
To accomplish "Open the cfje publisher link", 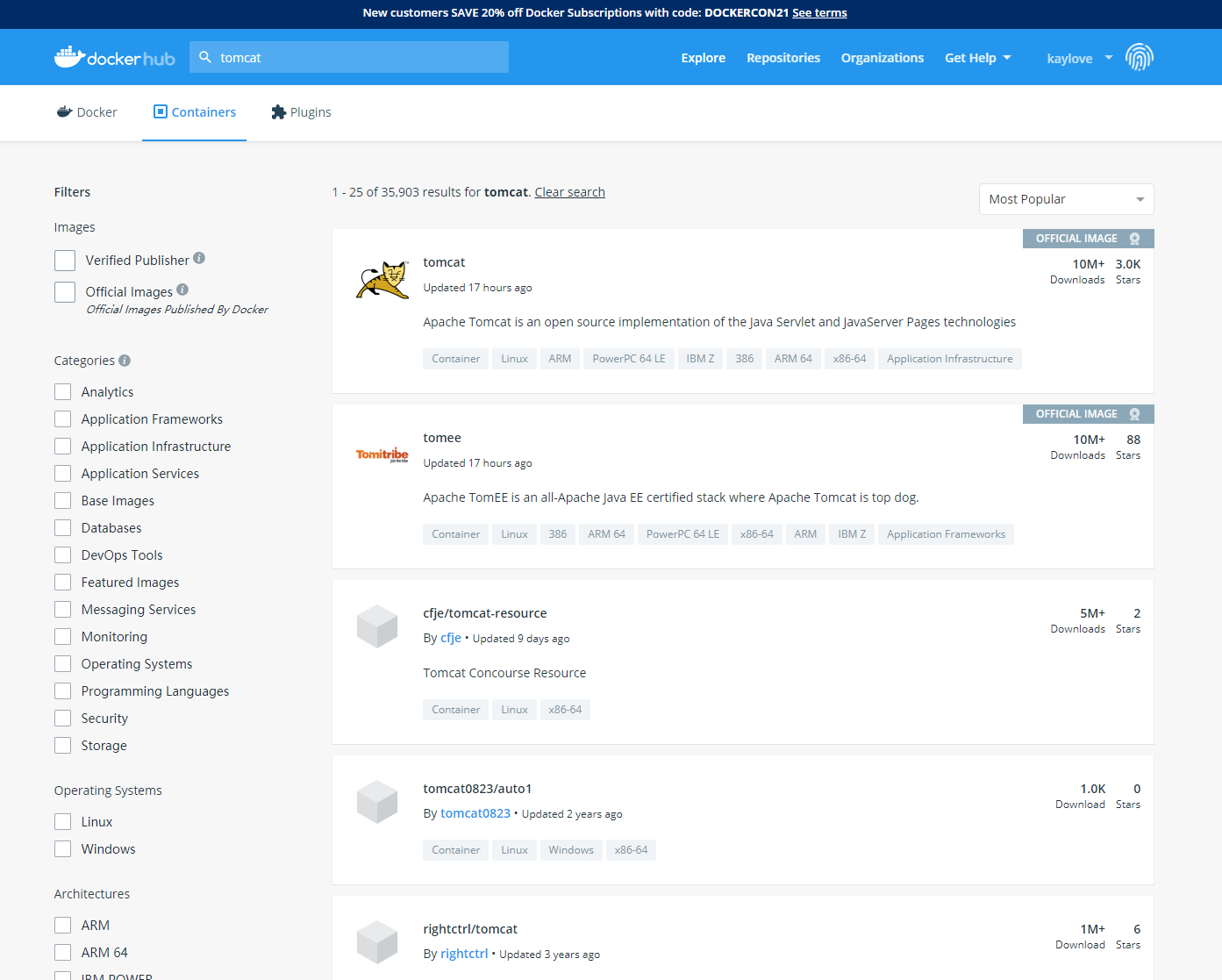I will pyautogui.click(x=451, y=638).
